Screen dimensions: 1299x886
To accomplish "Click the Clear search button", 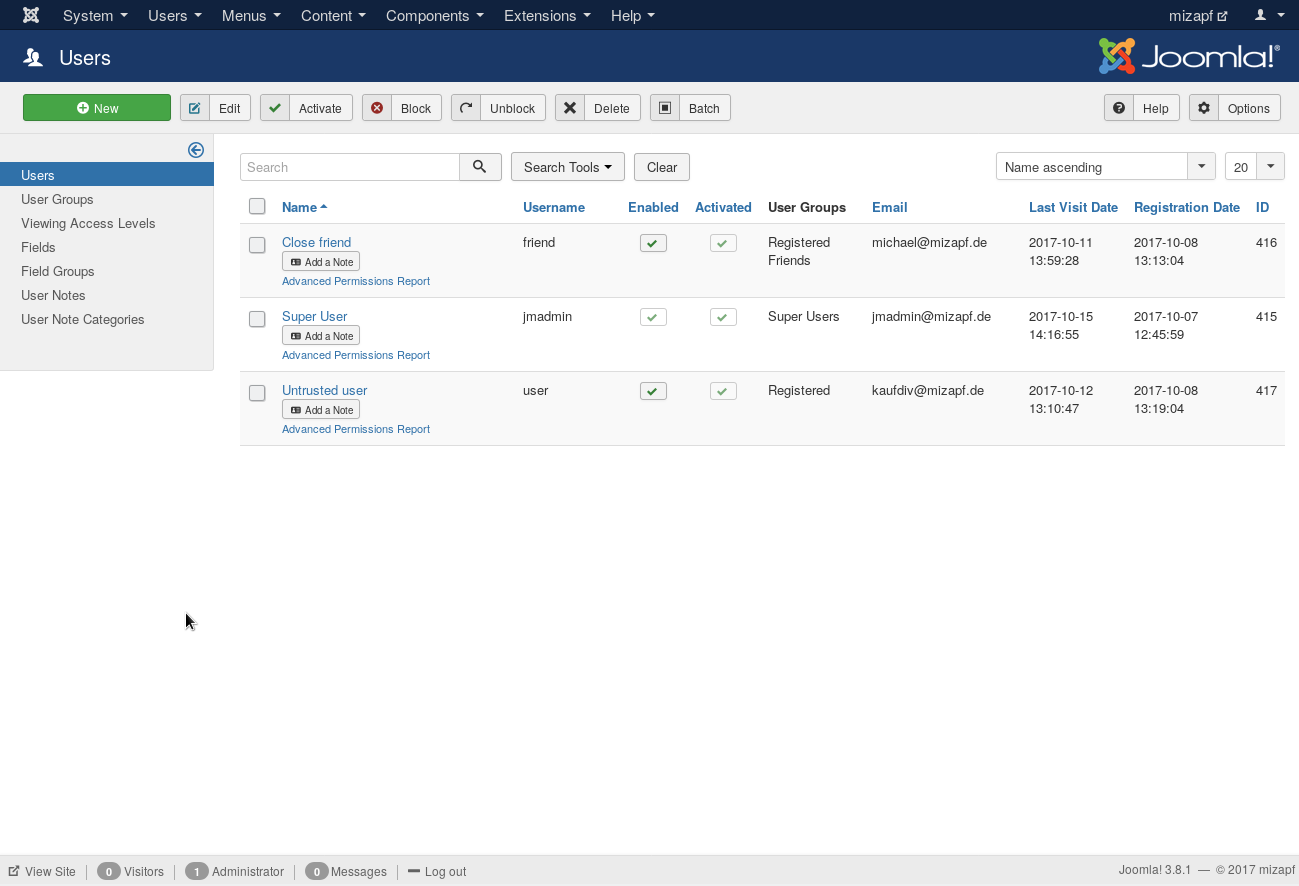I will click(x=662, y=167).
